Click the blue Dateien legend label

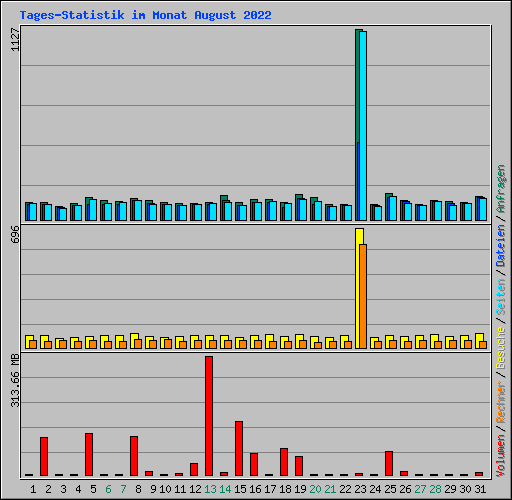pos(500,246)
